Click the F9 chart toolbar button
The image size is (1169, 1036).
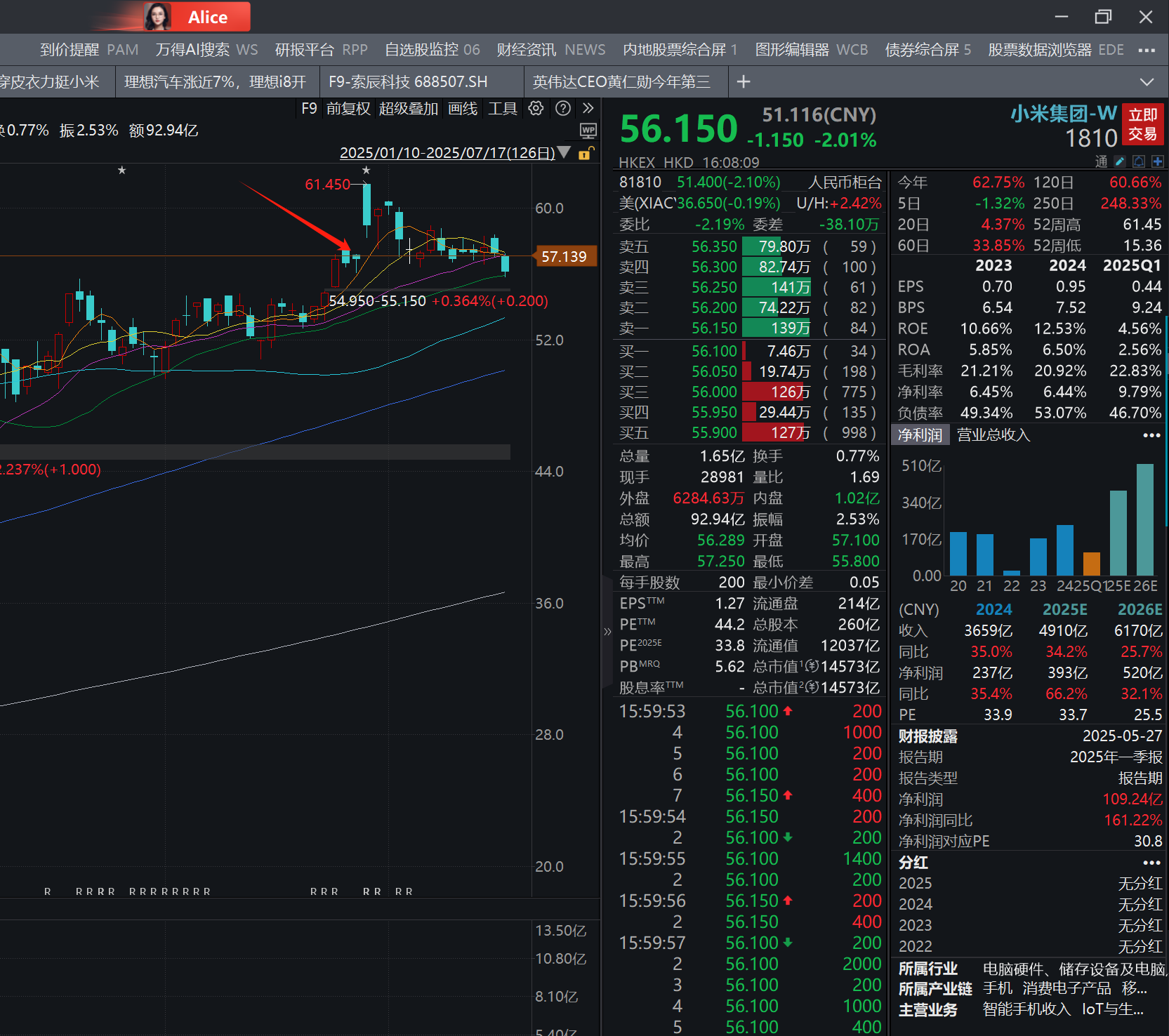click(x=309, y=108)
